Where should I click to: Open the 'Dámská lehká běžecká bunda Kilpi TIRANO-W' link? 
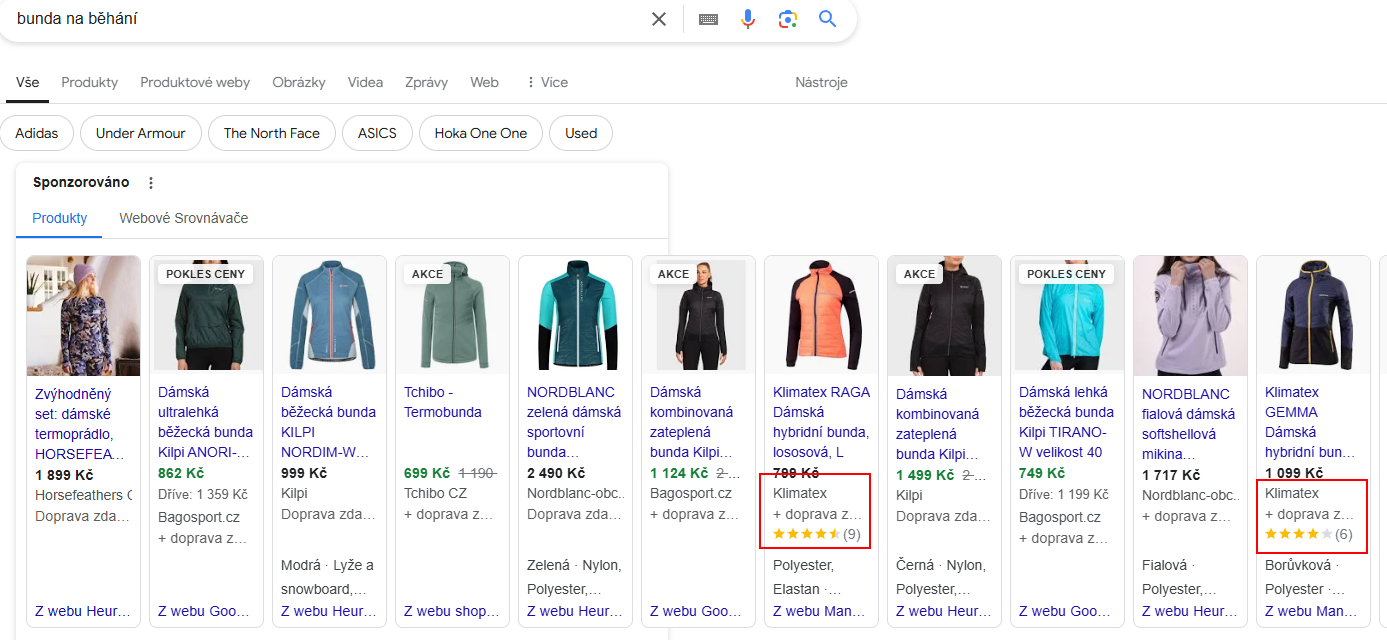1067,422
